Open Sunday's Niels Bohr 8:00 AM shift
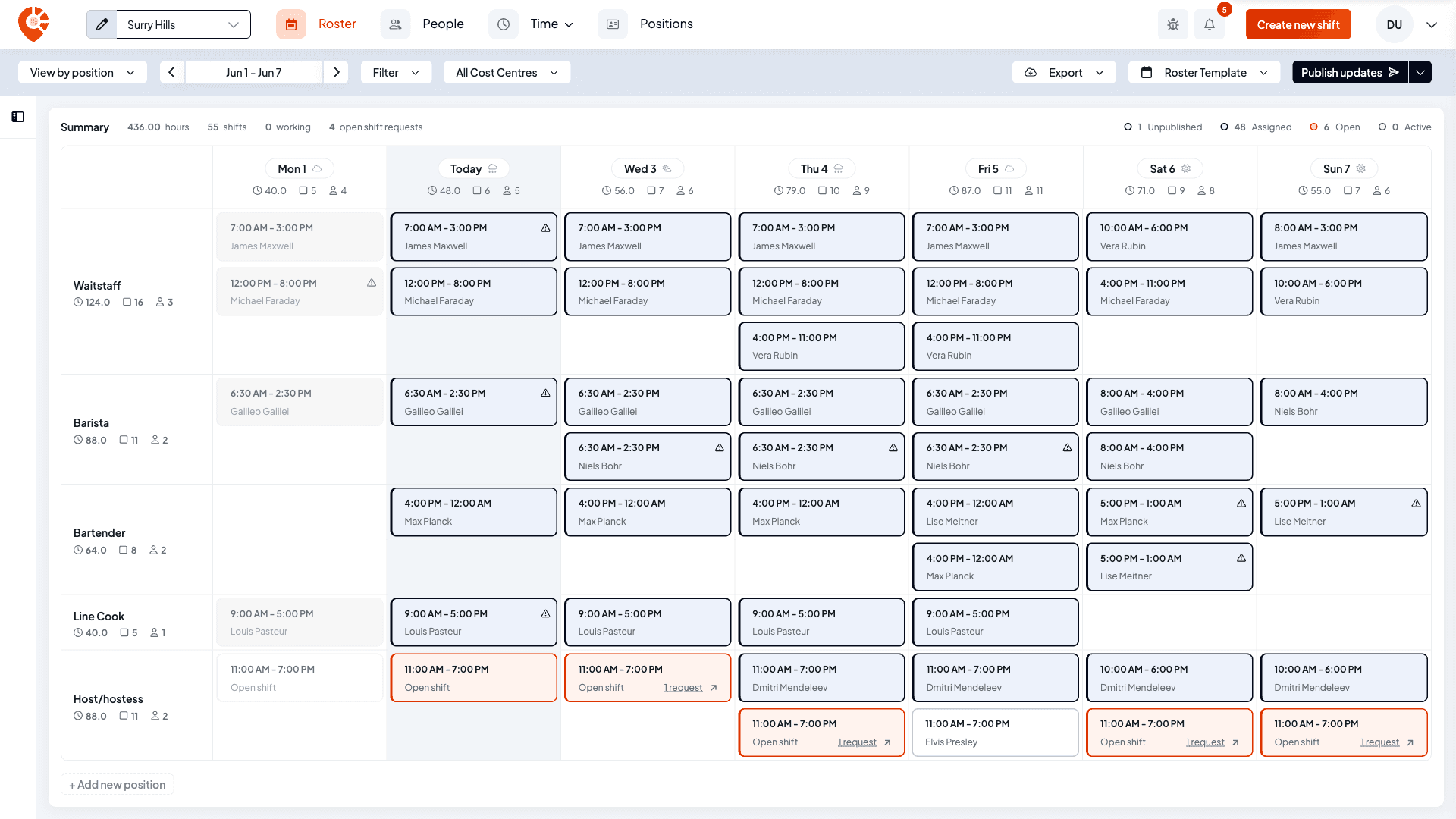 [x=1344, y=402]
